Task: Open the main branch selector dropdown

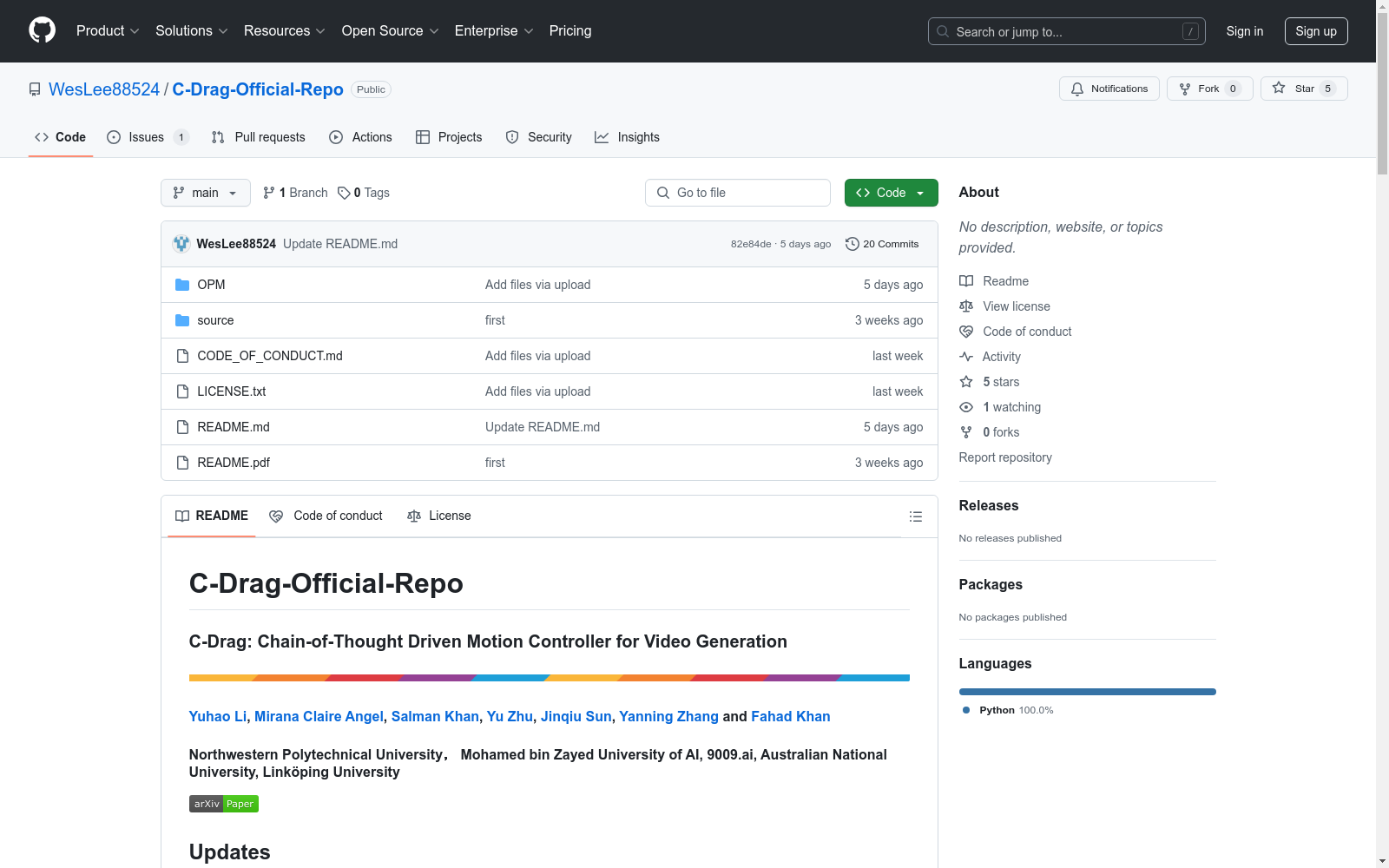Action: click(x=206, y=193)
